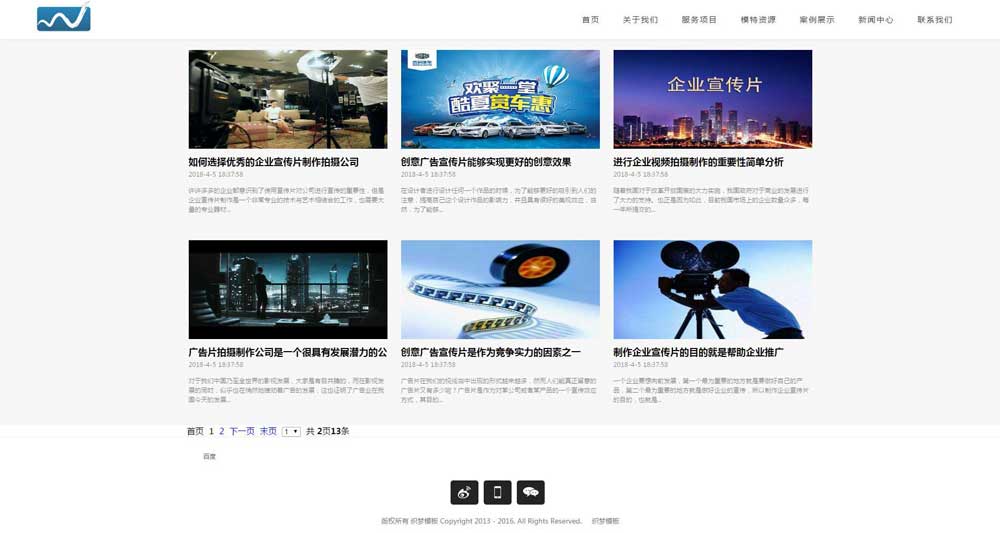
Task: Click the 百度 friendly link
Action: coord(209,456)
